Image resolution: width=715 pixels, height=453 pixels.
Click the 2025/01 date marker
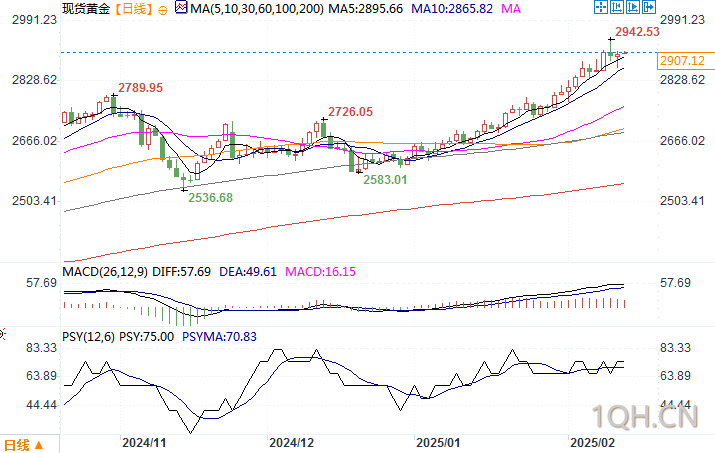click(438, 443)
